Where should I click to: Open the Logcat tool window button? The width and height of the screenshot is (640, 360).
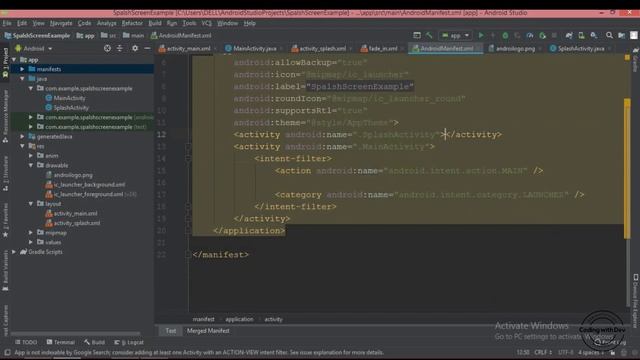pyautogui.click(x=129, y=342)
